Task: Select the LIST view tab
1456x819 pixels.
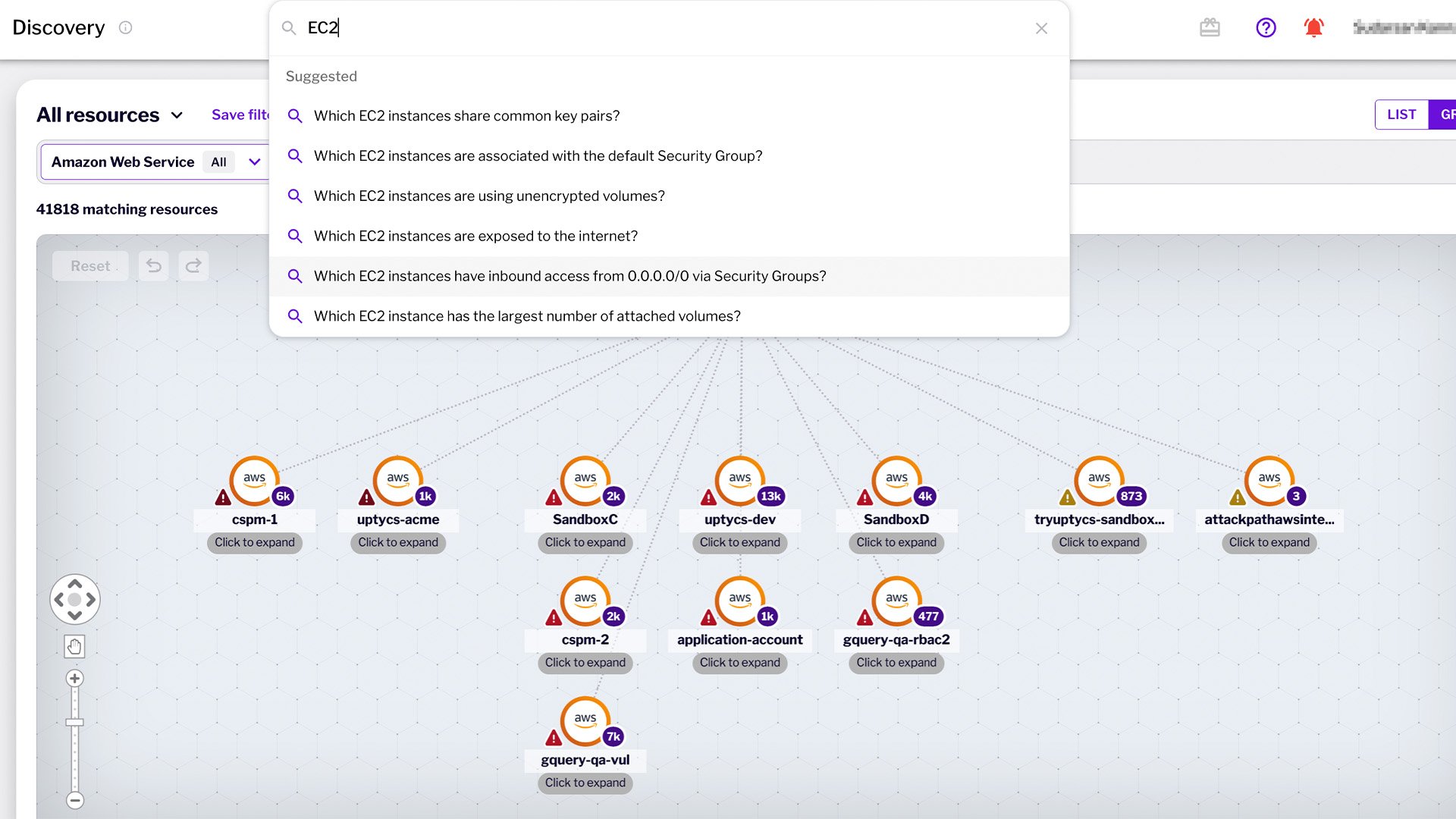Action: point(1401,114)
